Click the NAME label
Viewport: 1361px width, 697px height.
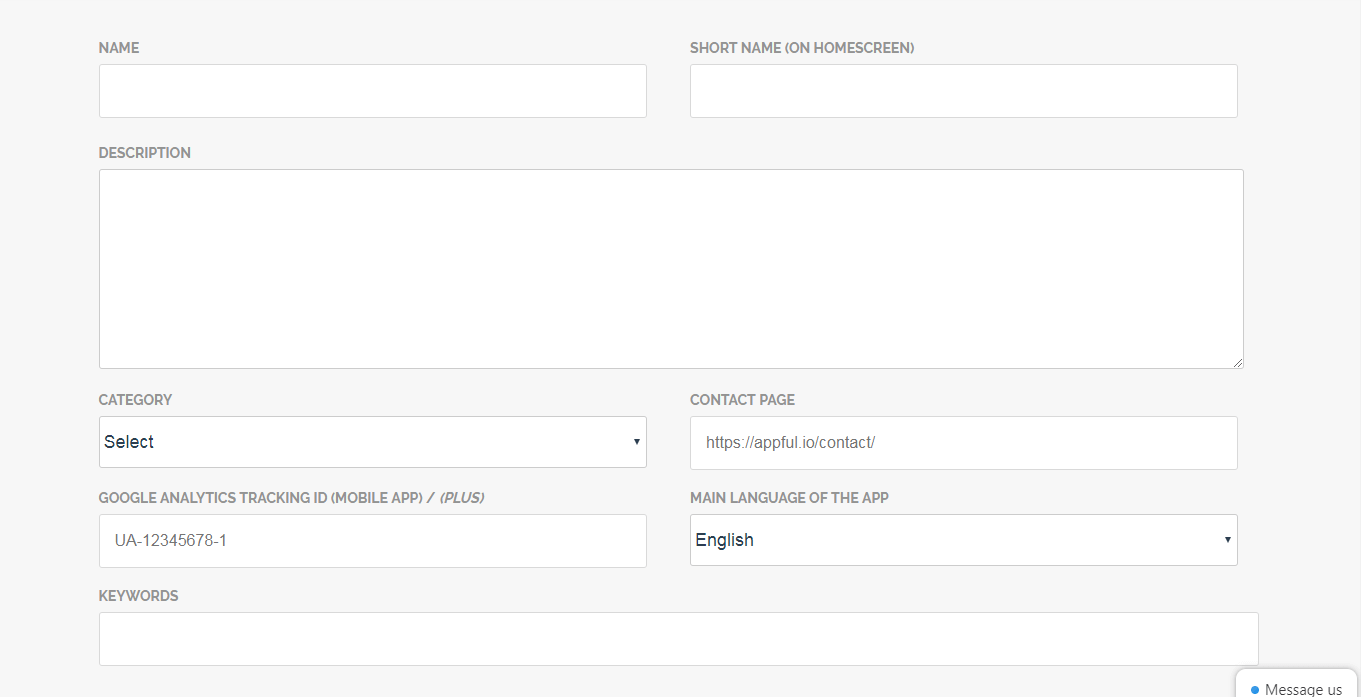[118, 47]
